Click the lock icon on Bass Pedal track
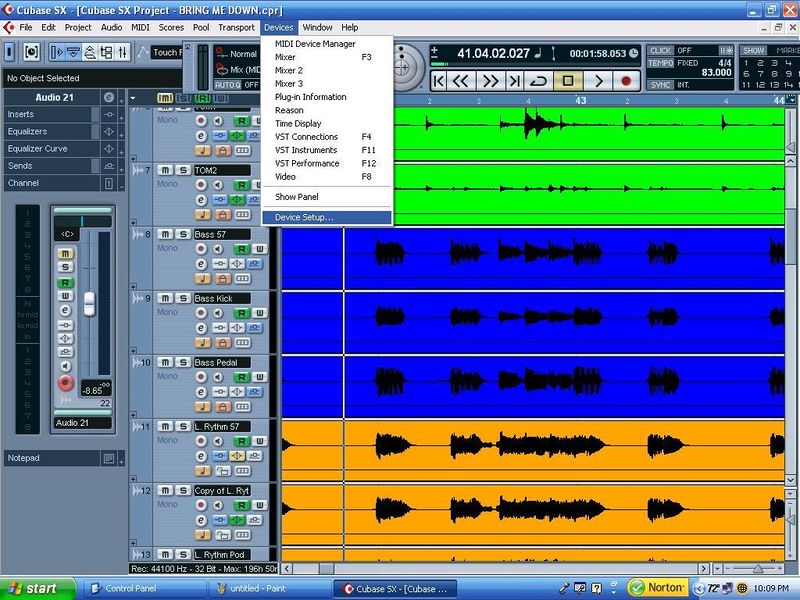800x600 pixels. (x=222, y=407)
